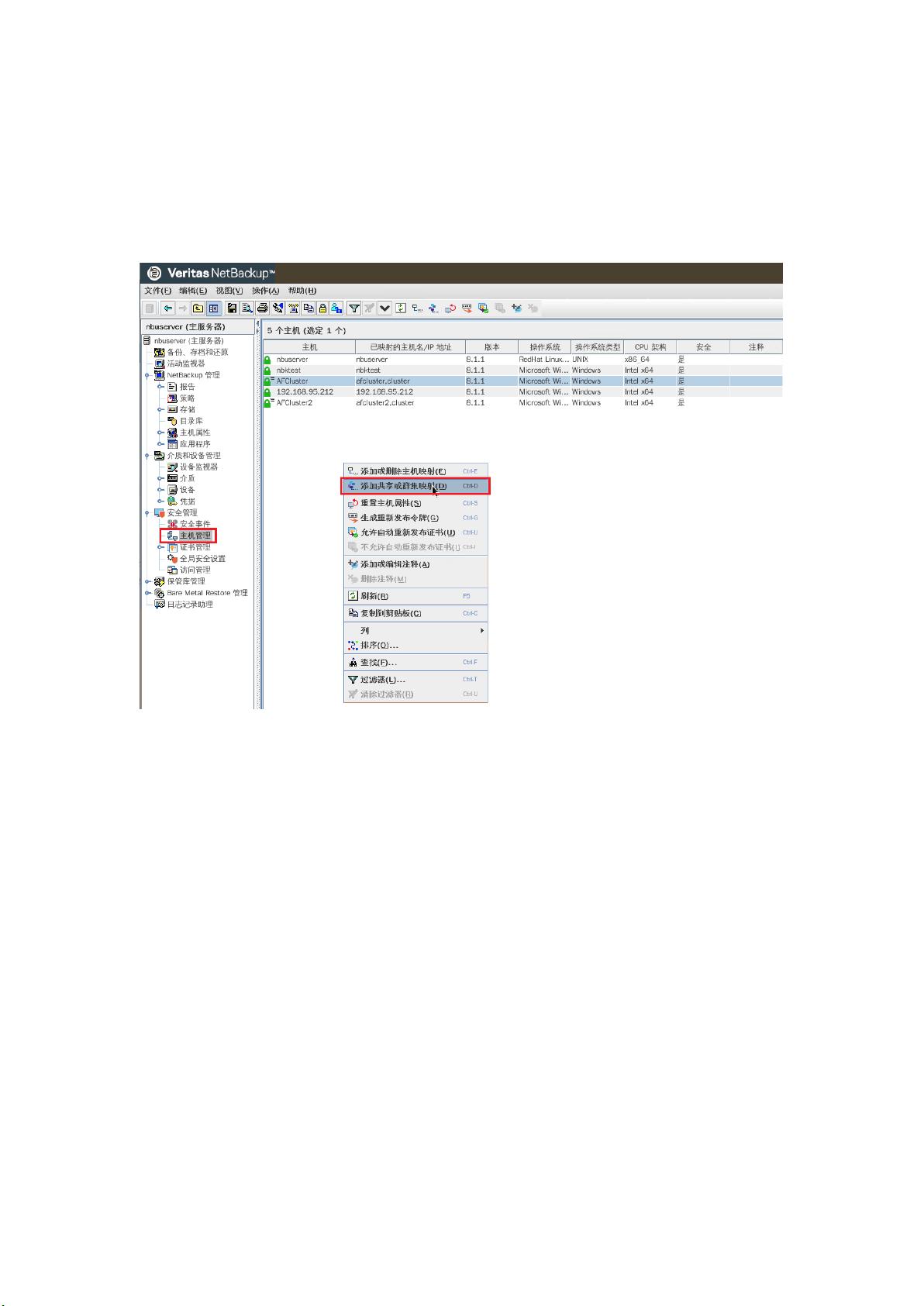Click the reset host attributes toolbar icon
The width and height of the screenshot is (924, 1306).
(450, 308)
